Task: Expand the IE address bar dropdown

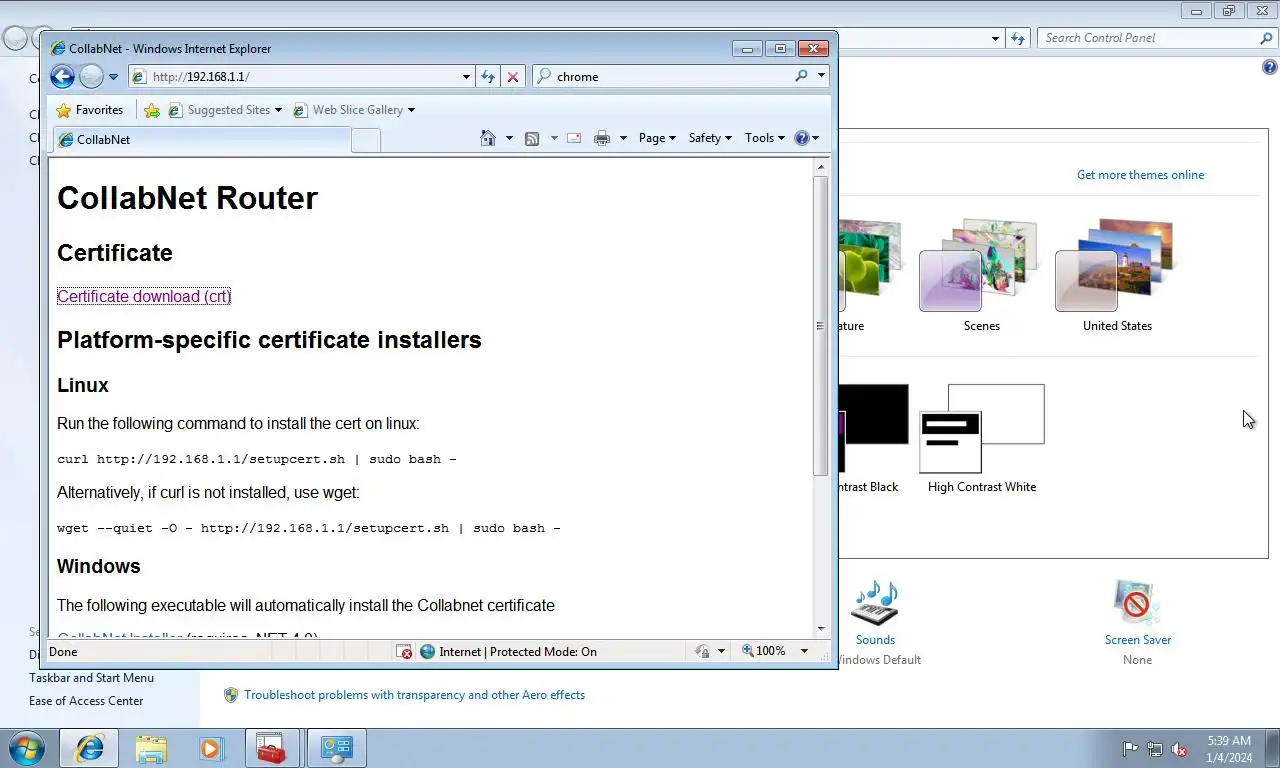Action: click(x=466, y=76)
